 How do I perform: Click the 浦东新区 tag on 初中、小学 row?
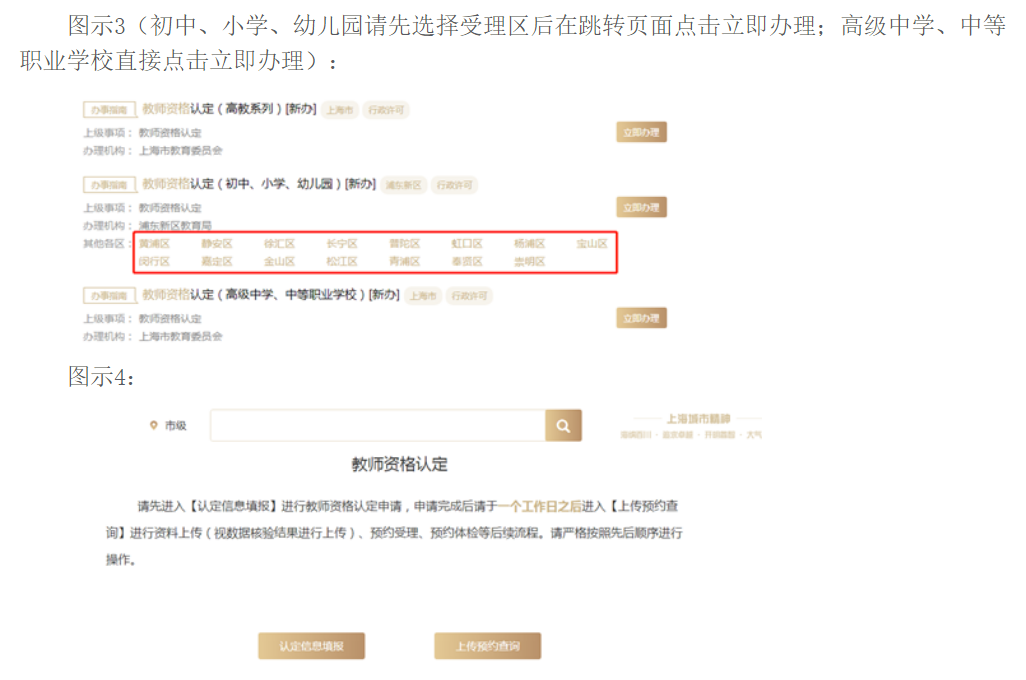click(403, 185)
